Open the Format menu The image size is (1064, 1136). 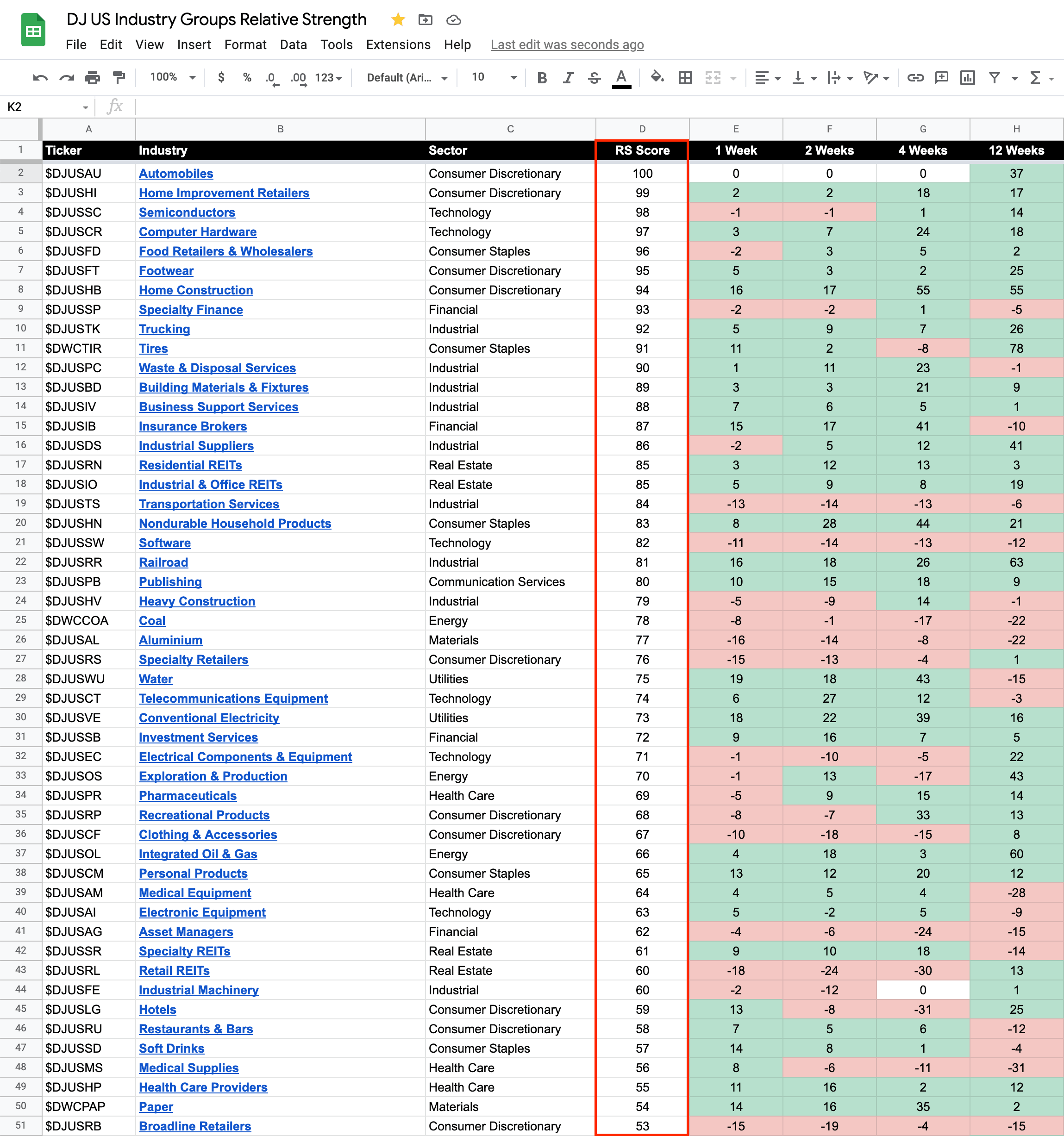(x=245, y=44)
